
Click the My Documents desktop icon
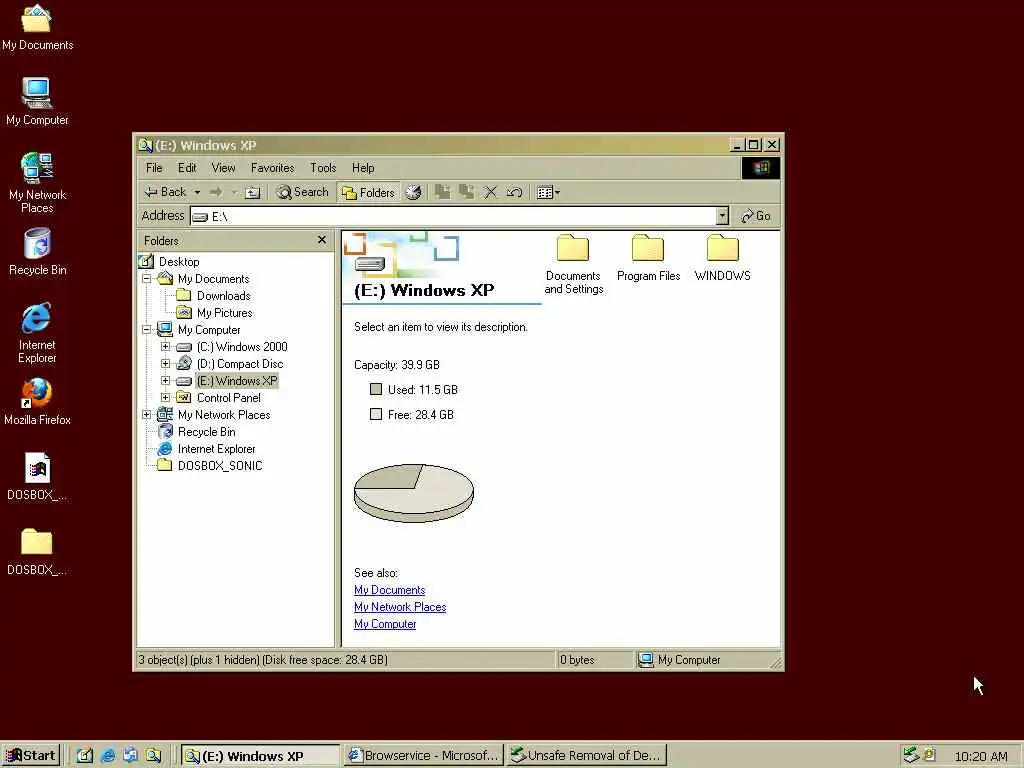tap(37, 27)
